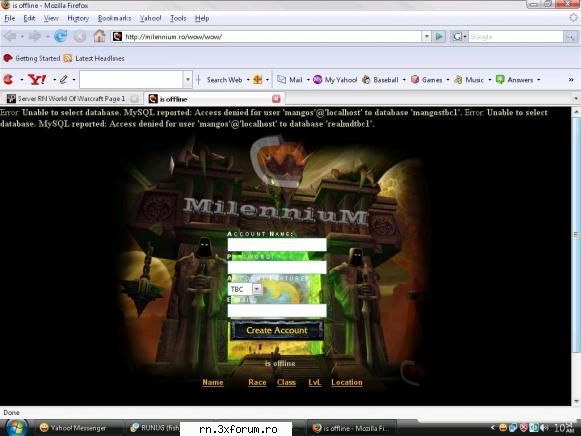581x436 pixels.
Task: Click the throbber activity icon at top right
Action: tap(574, 17)
